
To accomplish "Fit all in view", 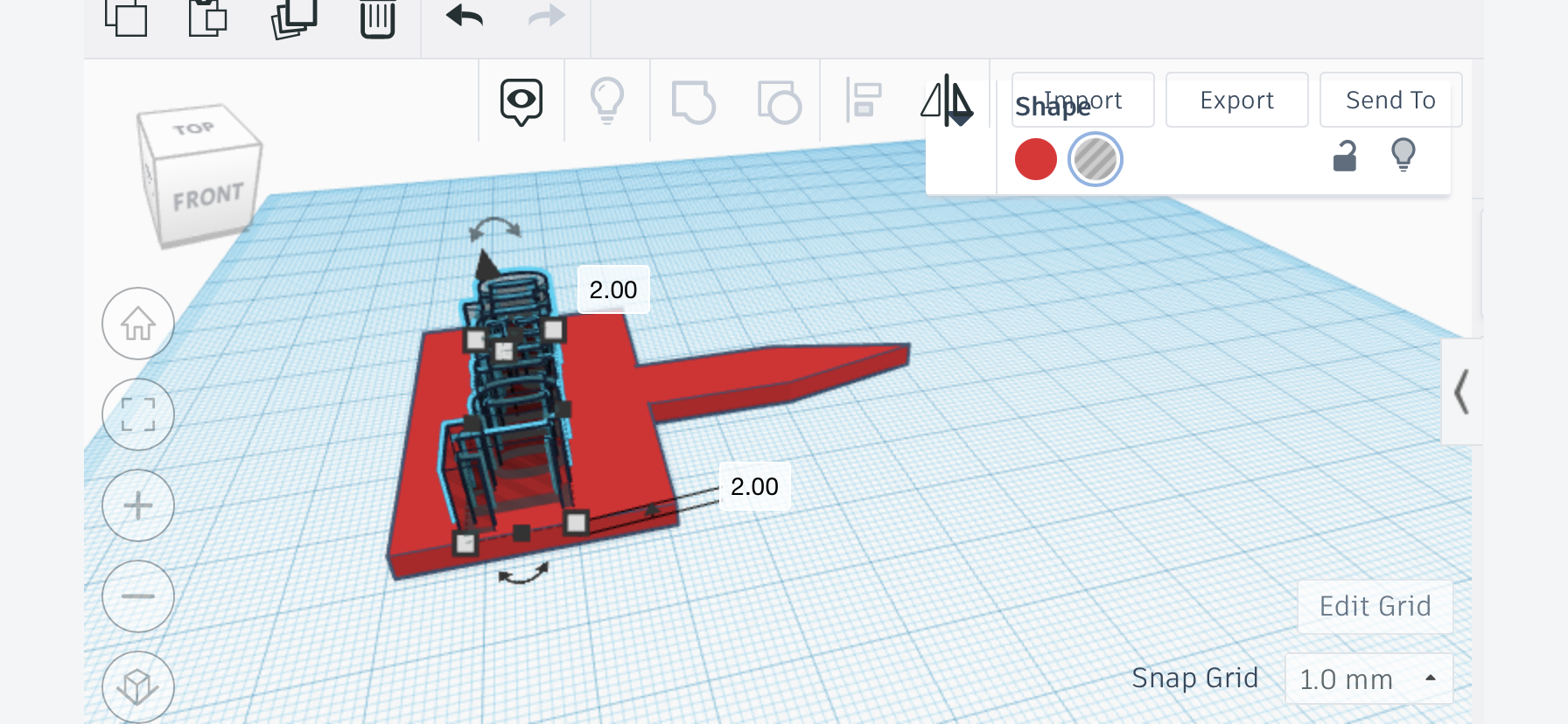I will (x=138, y=414).
